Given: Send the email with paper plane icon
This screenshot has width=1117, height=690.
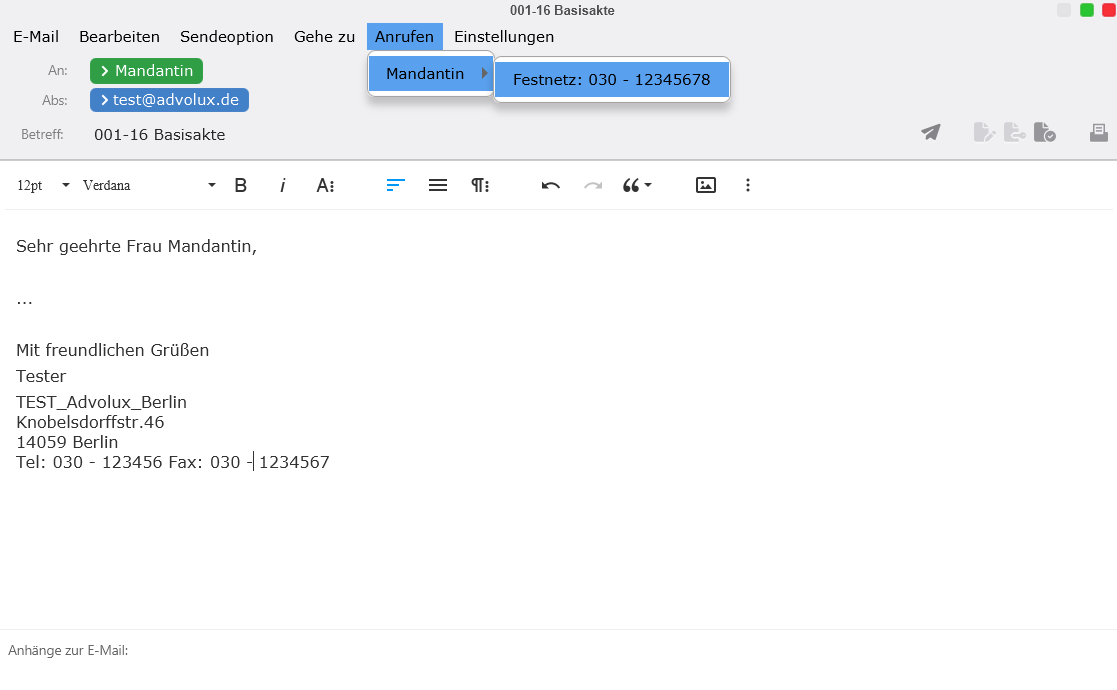Looking at the screenshot, I should 931,132.
